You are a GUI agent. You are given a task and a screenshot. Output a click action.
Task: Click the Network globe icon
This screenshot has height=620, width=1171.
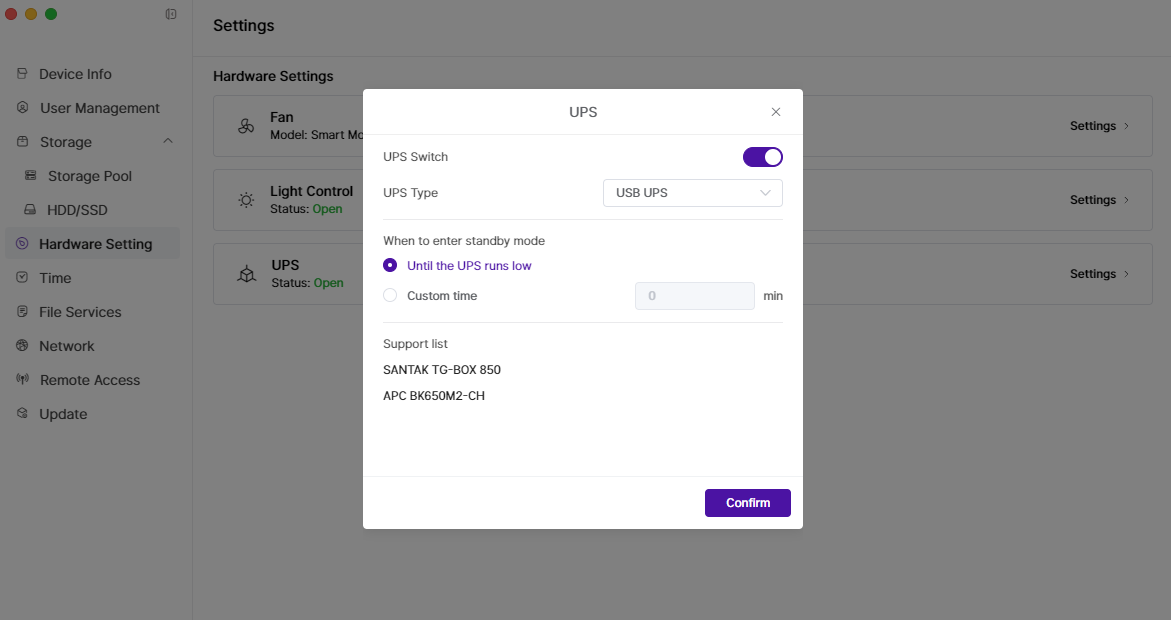click(x=22, y=345)
